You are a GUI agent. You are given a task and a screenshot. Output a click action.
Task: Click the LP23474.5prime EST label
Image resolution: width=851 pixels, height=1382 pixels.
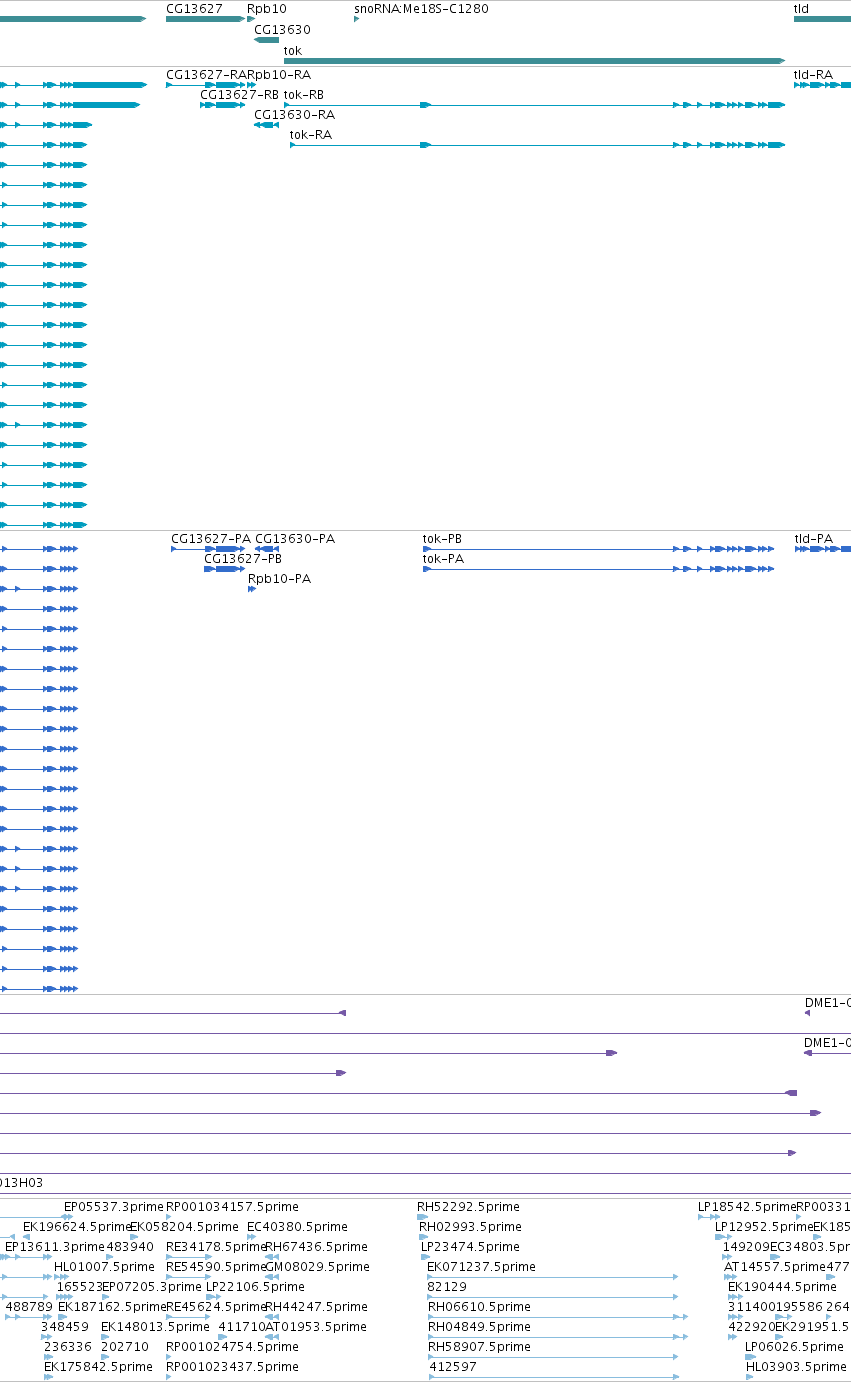tap(470, 1246)
